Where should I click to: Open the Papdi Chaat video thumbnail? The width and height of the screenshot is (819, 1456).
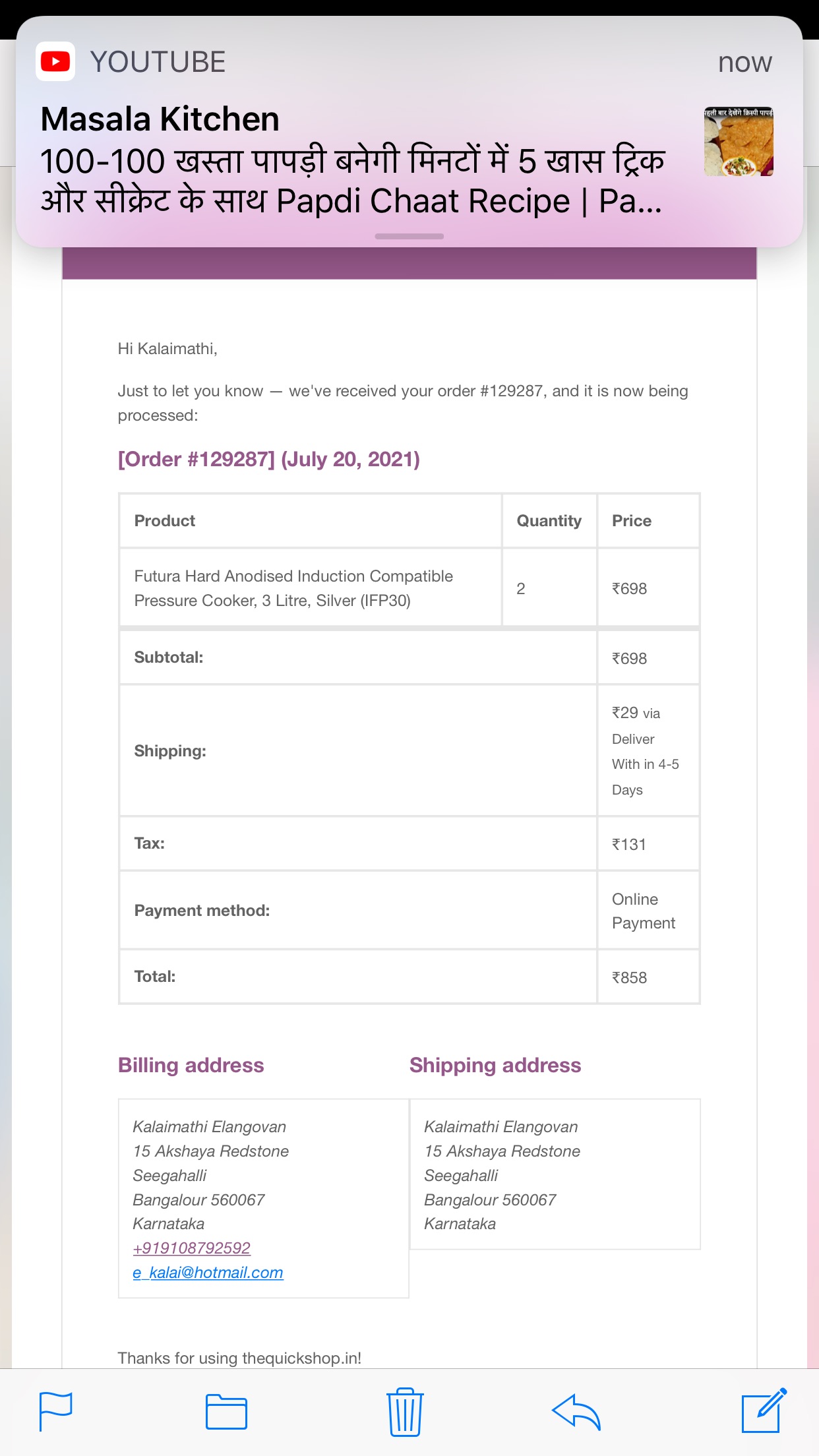[739, 142]
